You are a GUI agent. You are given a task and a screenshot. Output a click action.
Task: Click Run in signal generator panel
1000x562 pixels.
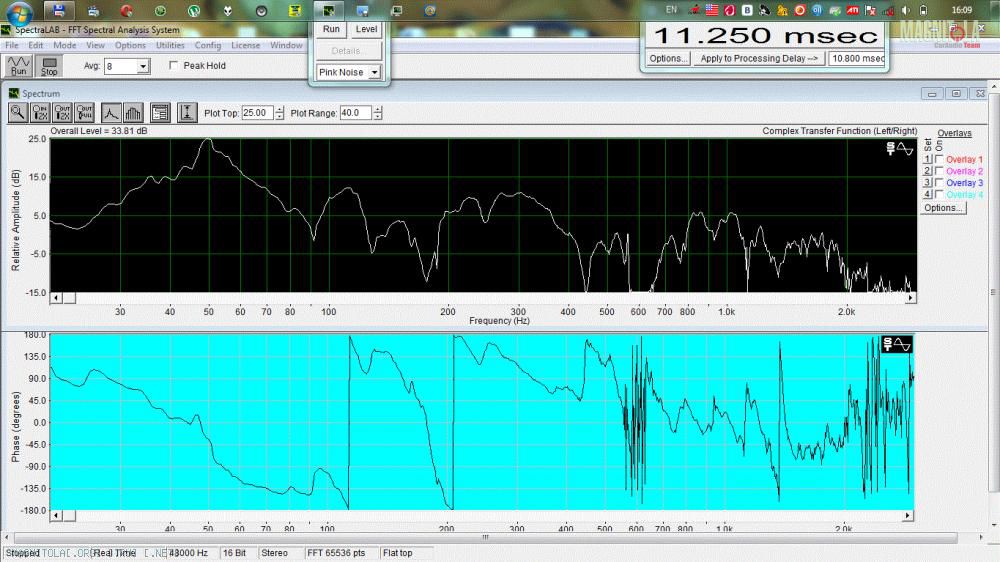click(x=331, y=29)
